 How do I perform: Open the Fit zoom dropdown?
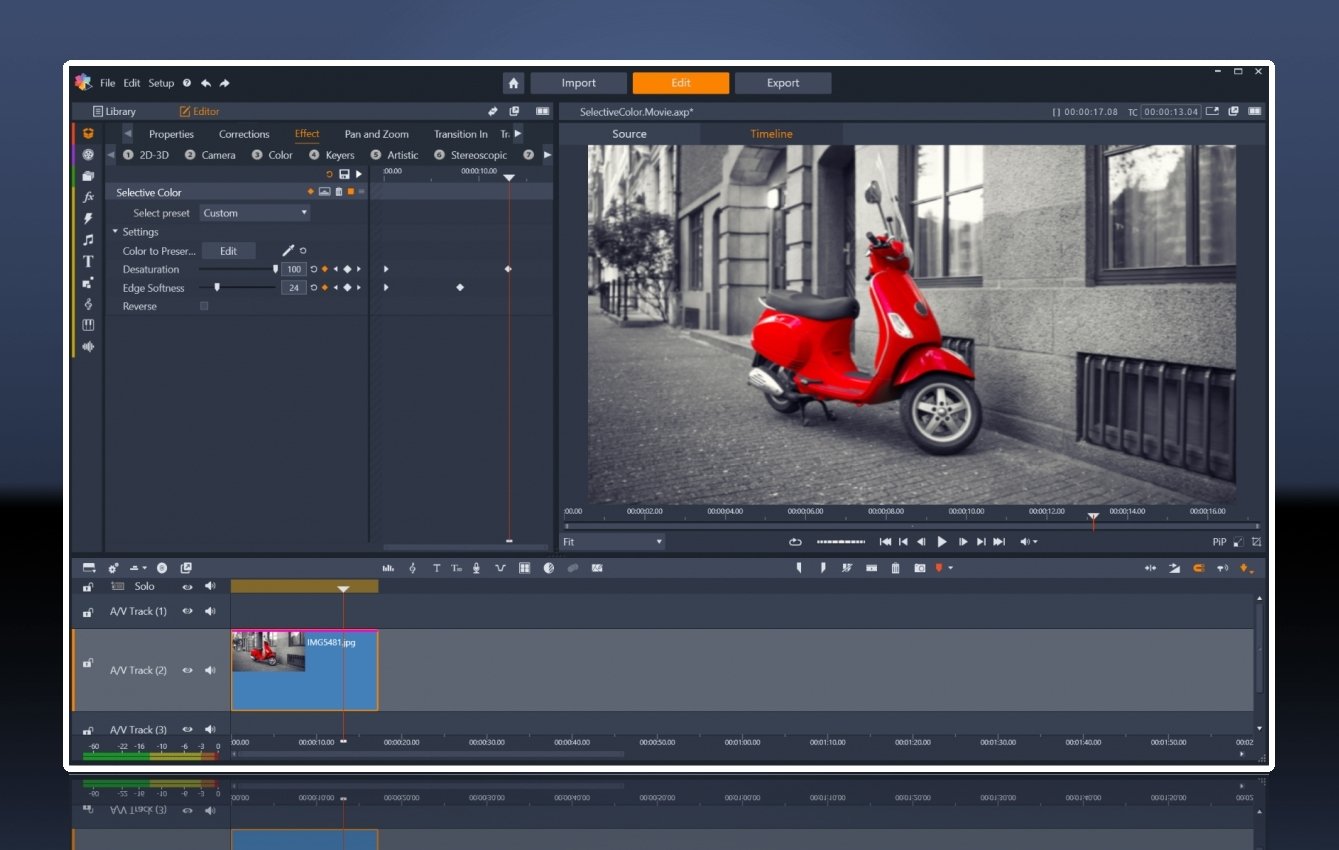pos(612,542)
